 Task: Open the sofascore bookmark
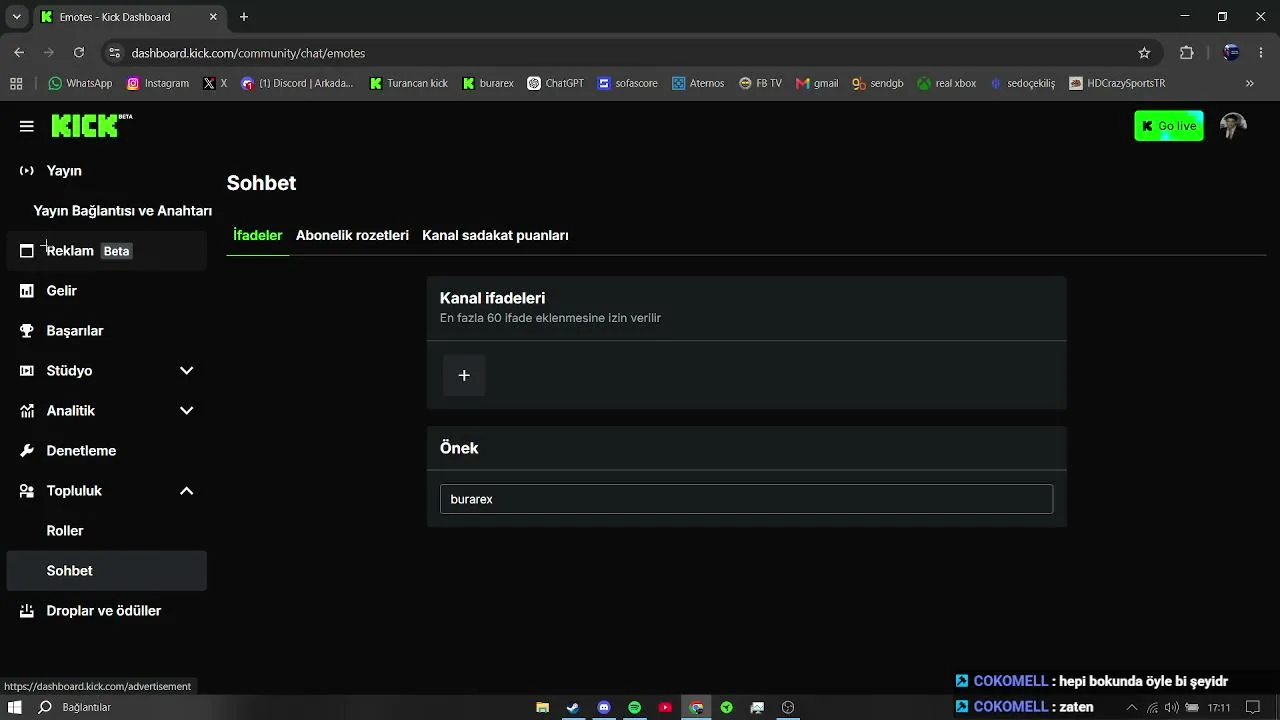coord(628,83)
